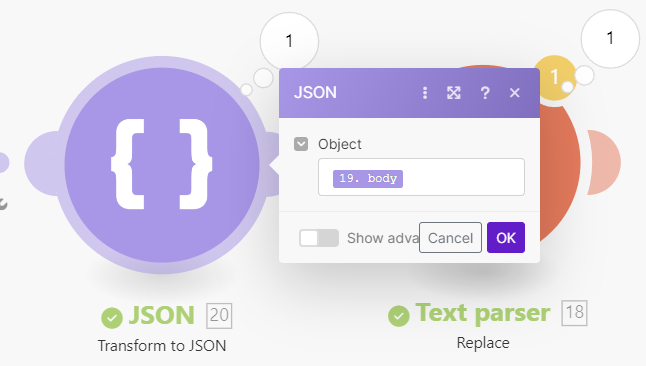Confirm settings with the OK button
This screenshot has width=646, height=366.
tap(506, 237)
